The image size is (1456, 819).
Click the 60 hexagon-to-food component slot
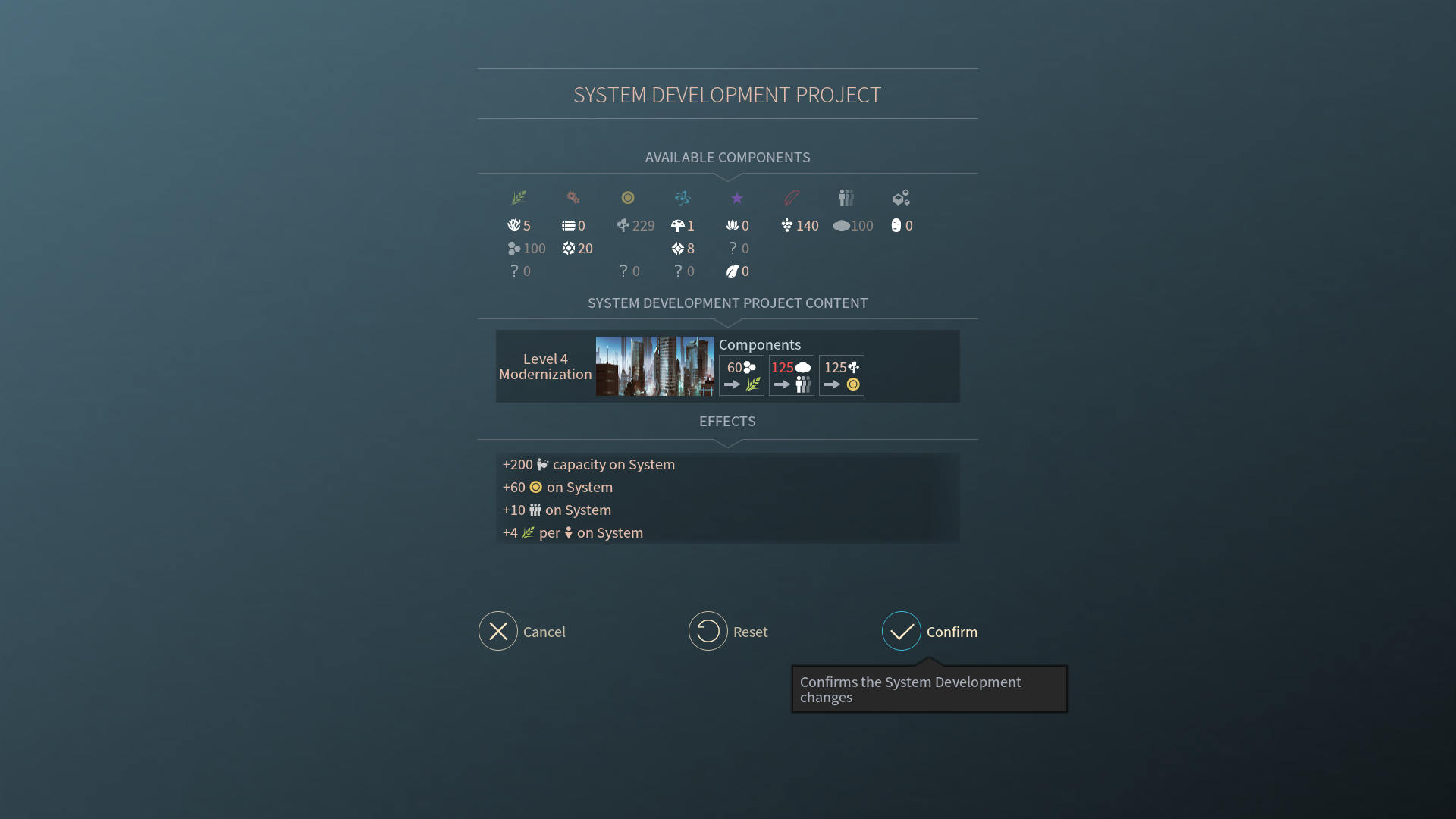[741, 375]
